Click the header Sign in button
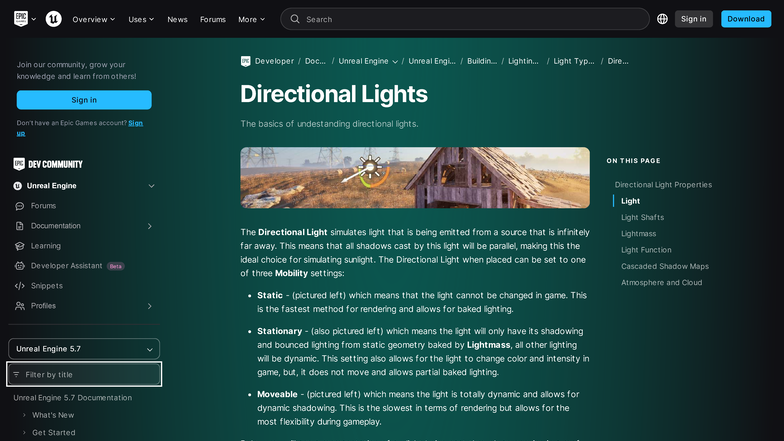This screenshot has width=784, height=441. click(x=694, y=19)
